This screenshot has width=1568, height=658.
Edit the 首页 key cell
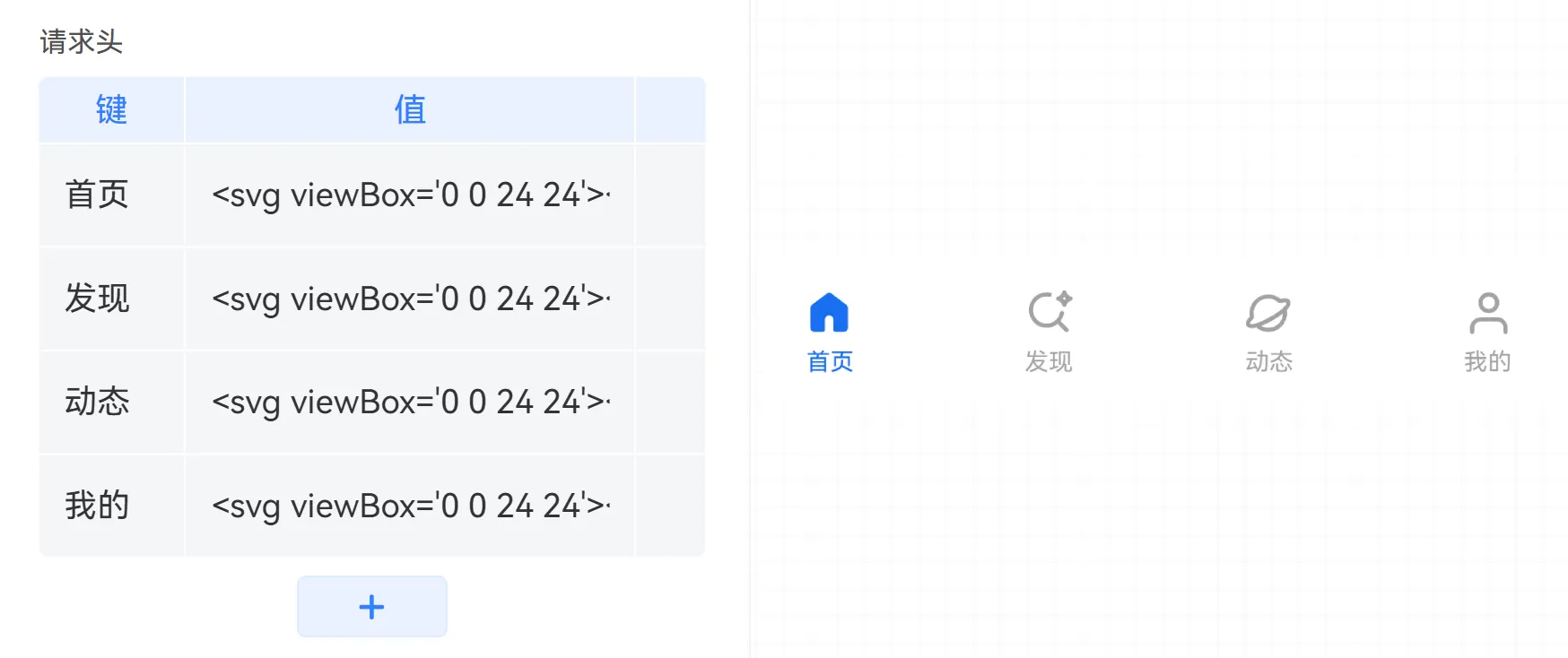pos(112,195)
